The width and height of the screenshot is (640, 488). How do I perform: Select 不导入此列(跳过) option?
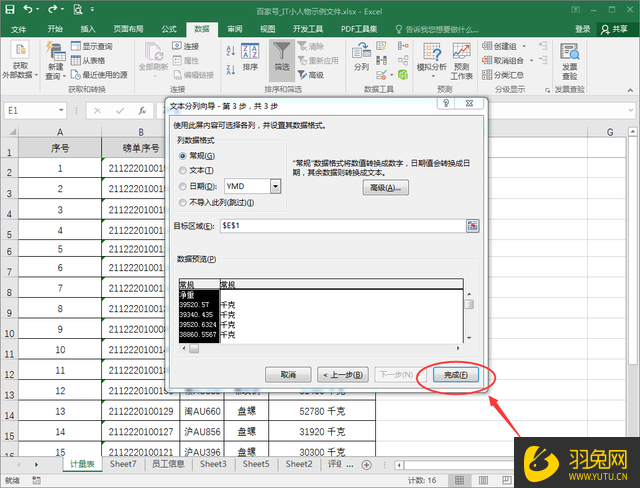point(217,202)
